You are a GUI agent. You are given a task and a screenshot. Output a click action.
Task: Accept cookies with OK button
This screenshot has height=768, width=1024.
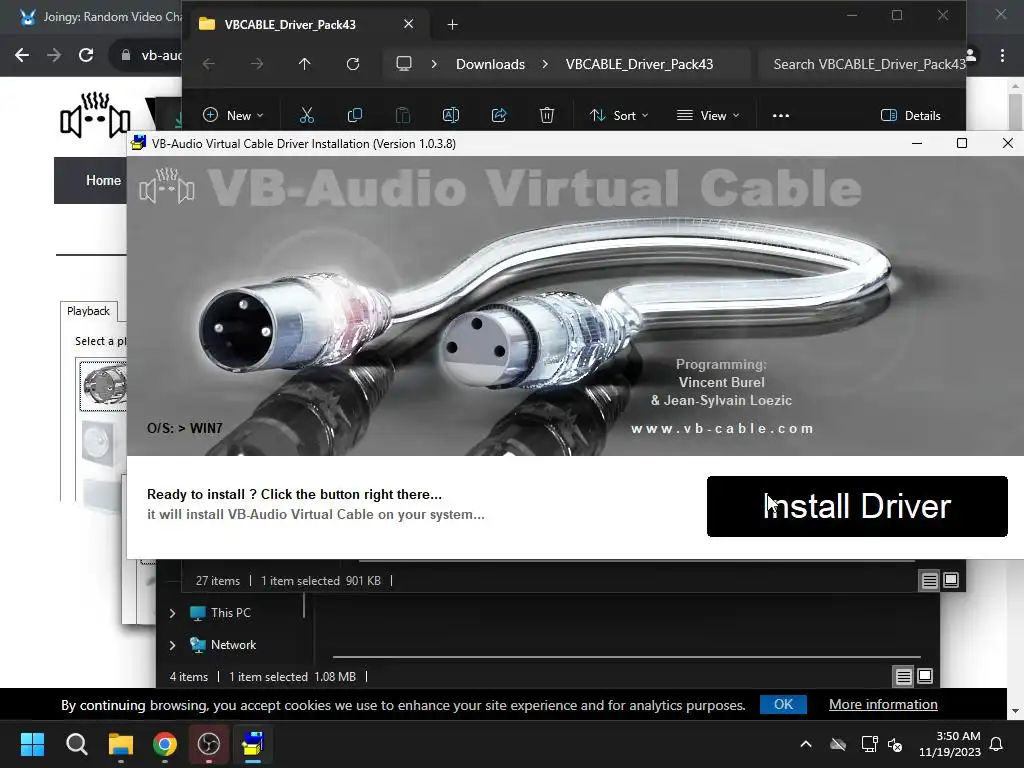pos(783,704)
